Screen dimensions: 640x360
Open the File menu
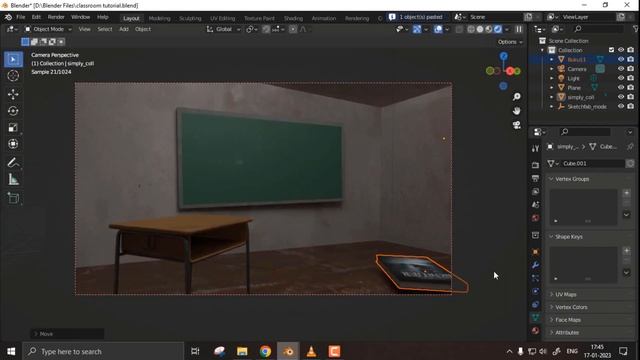point(20,17)
